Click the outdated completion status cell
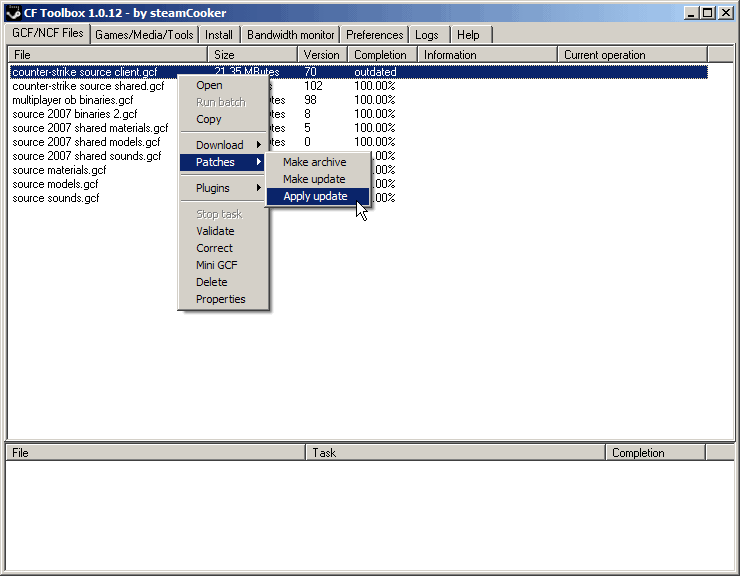The image size is (740, 576). [375, 72]
